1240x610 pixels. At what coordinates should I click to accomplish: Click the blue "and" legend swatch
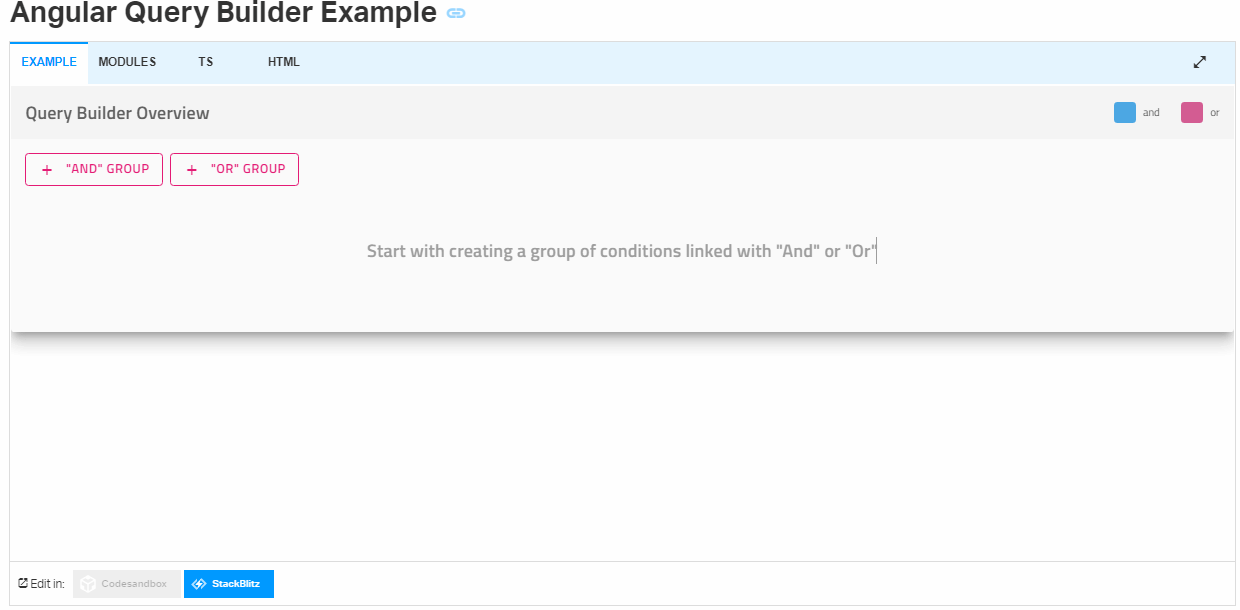click(x=1124, y=113)
